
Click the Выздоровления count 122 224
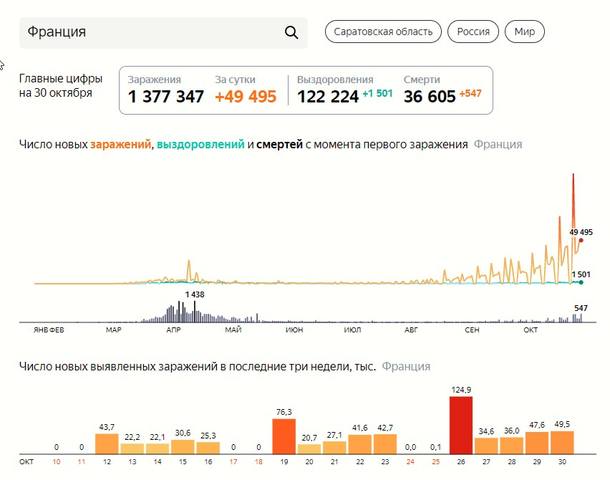(329, 97)
